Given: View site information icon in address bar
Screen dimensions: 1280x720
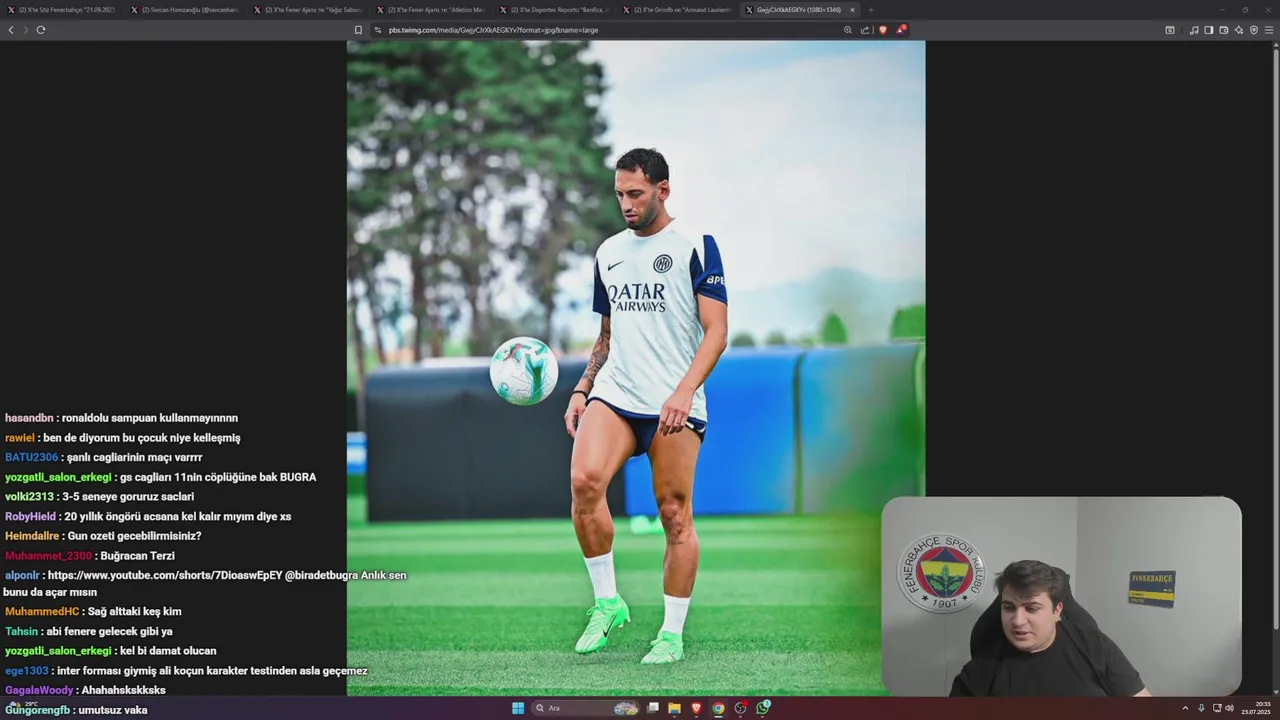Looking at the screenshot, I should pyautogui.click(x=378, y=30).
